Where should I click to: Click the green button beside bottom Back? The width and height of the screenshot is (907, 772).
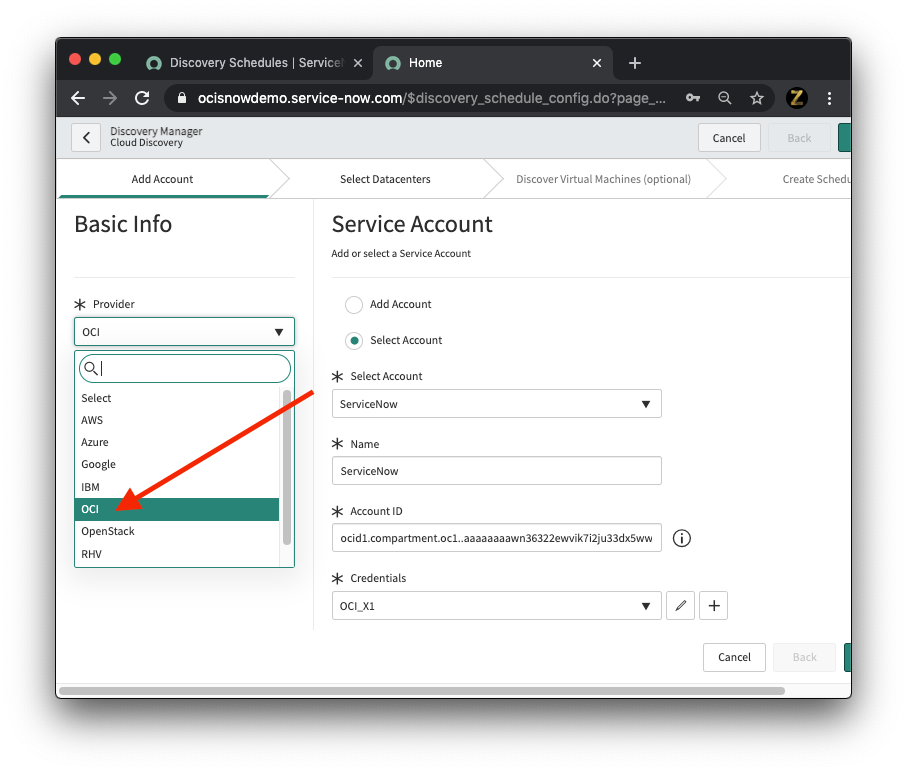[847, 657]
